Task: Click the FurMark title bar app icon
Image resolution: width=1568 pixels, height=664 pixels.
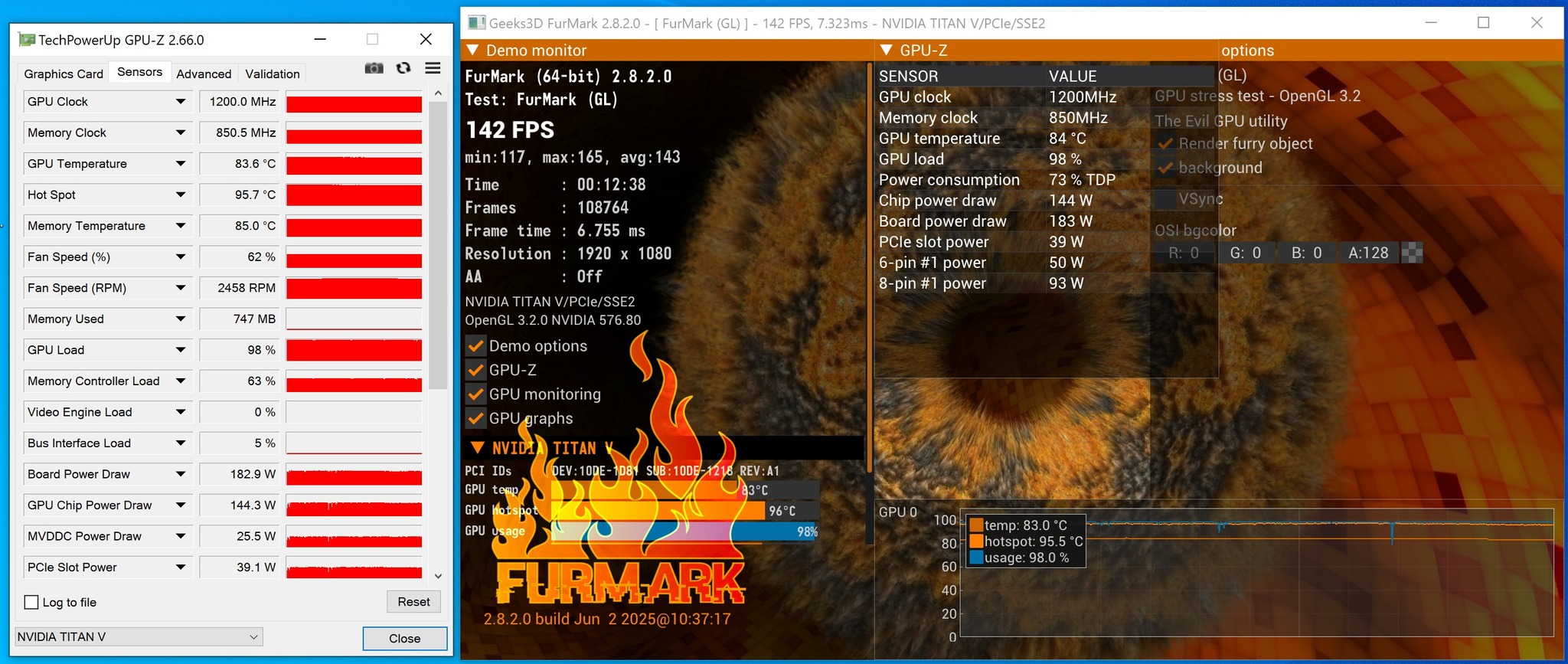Action: 476,23
